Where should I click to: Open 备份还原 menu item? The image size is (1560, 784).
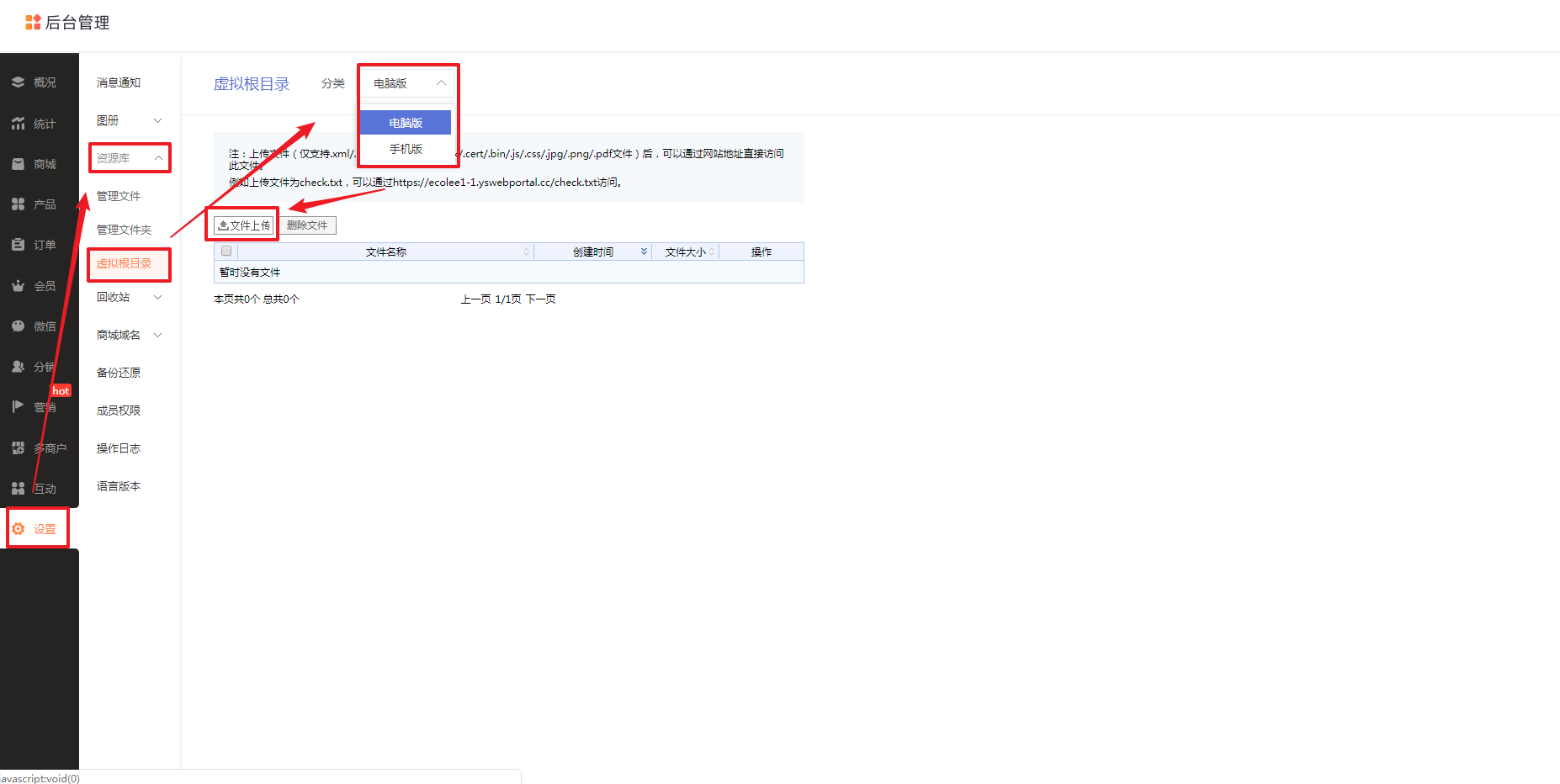coord(119,373)
